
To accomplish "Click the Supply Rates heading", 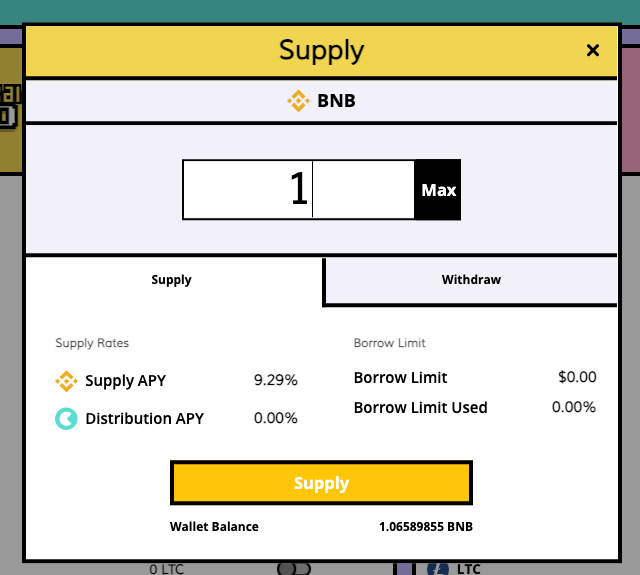I will pos(92,343).
